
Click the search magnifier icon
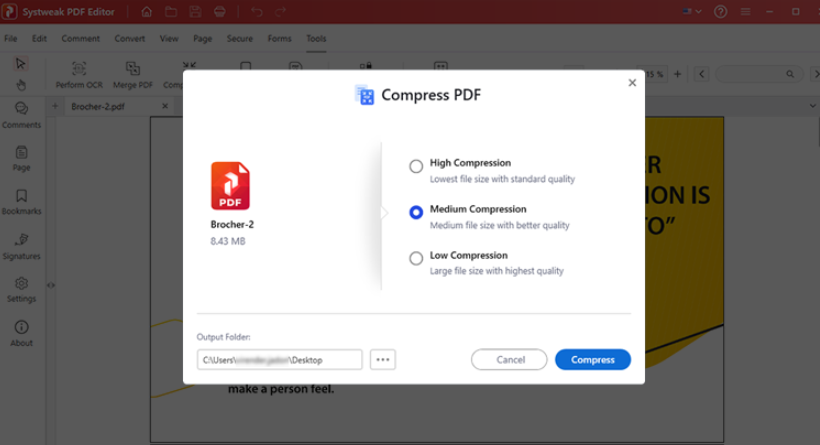790,74
